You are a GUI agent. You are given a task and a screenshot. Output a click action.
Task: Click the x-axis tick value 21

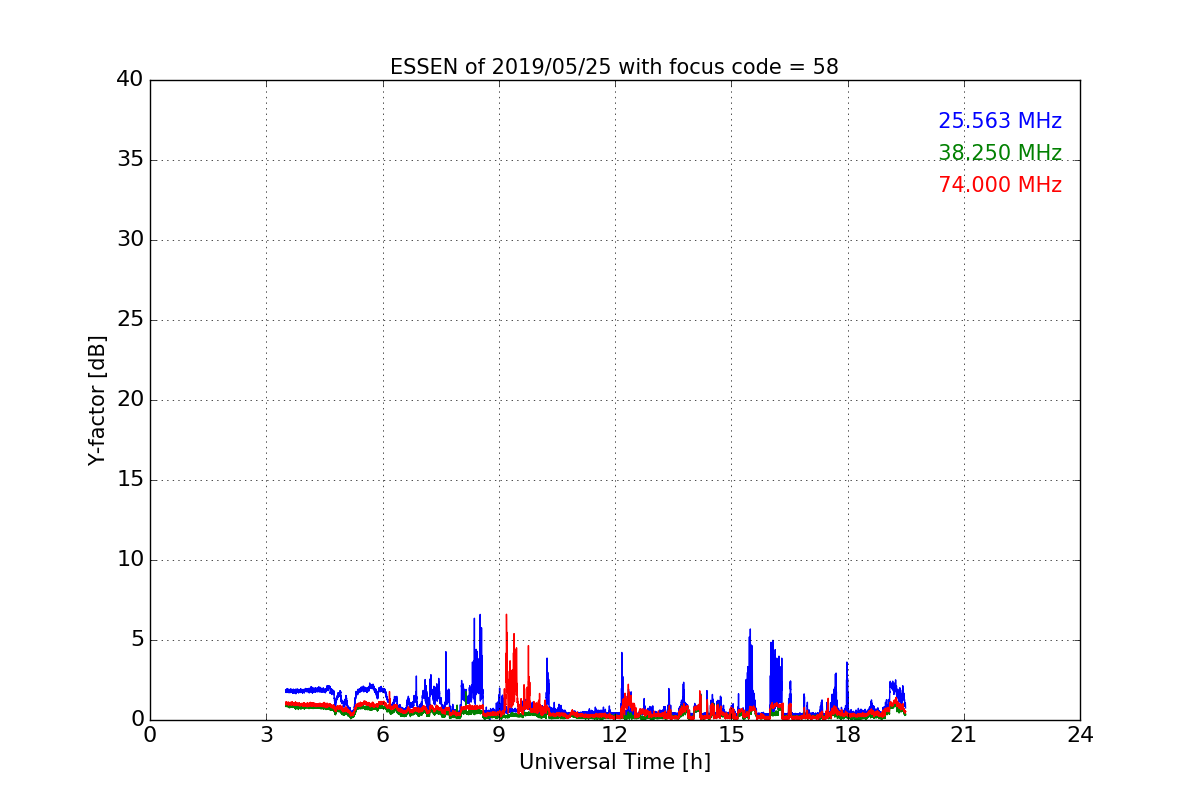tap(964, 735)
